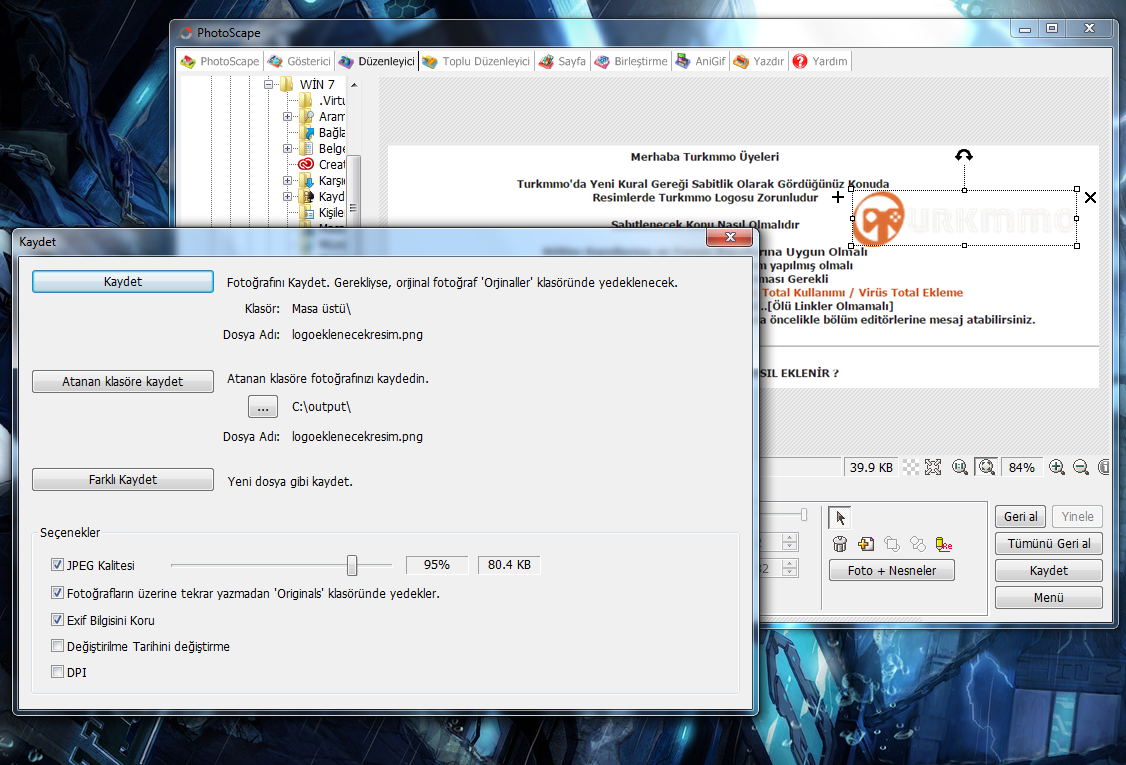Open the AniGif tab
The width and height of the screenshot is (1126, 765).
coord(701,61)
